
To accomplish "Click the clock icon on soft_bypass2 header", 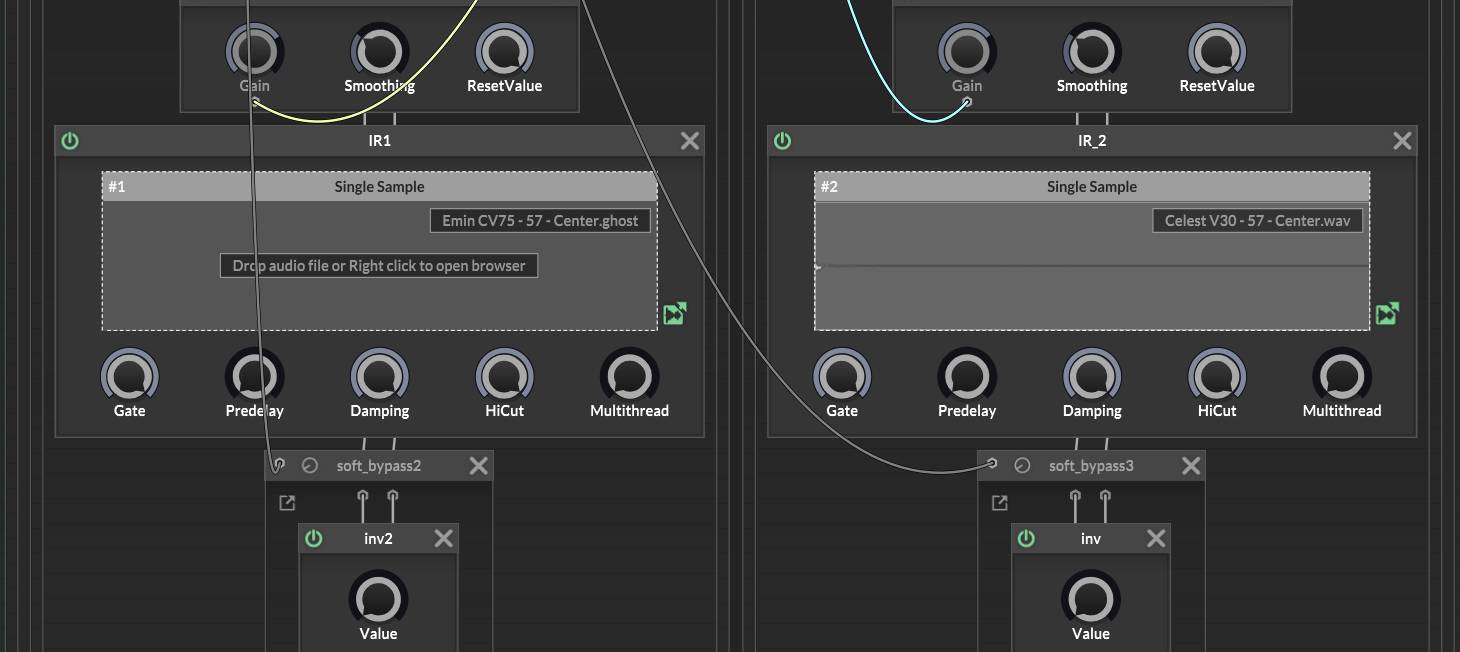I will click(x=309, y=466).
